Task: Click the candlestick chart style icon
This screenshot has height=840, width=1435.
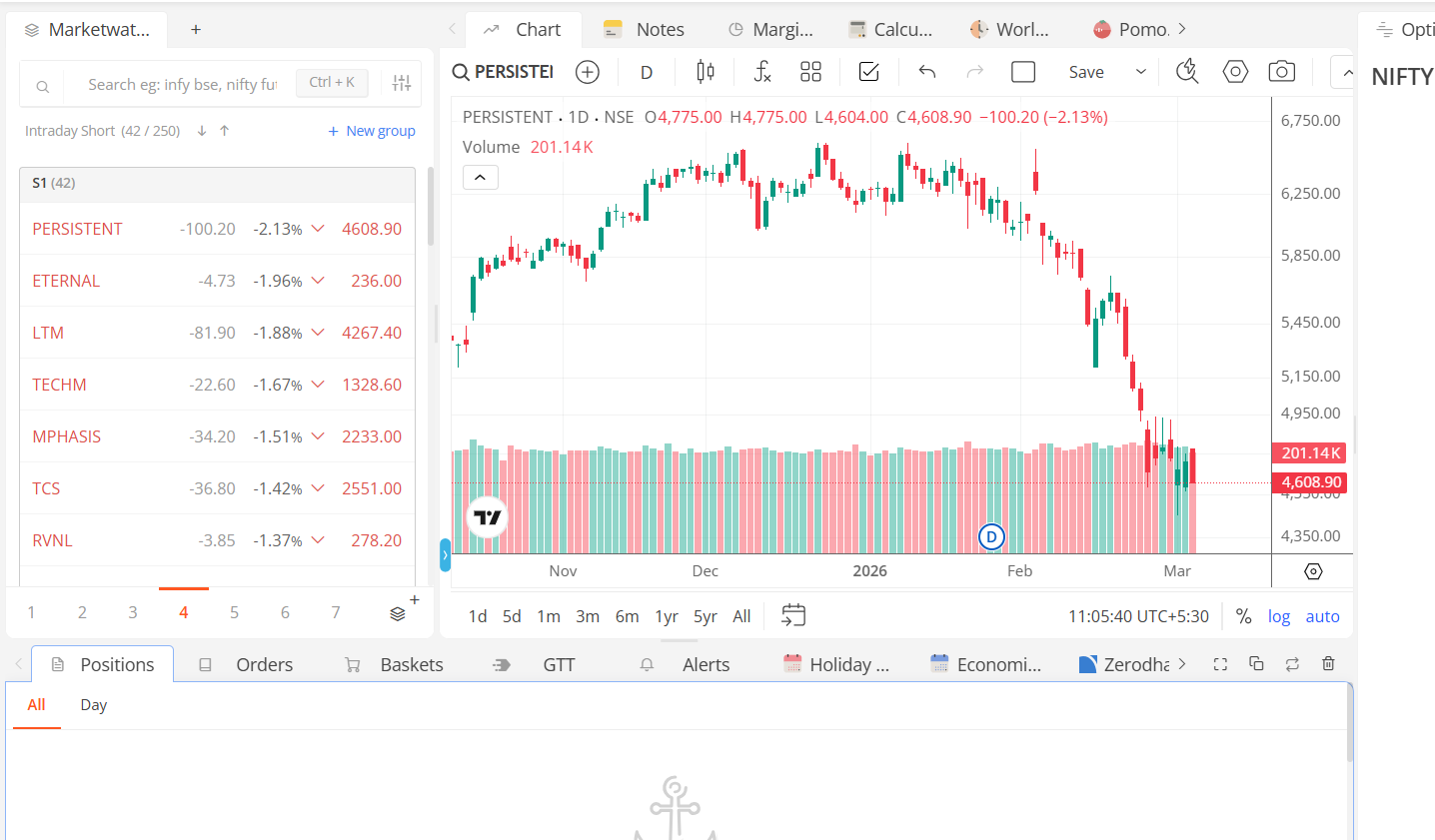Action: click(x=706, y=72)
